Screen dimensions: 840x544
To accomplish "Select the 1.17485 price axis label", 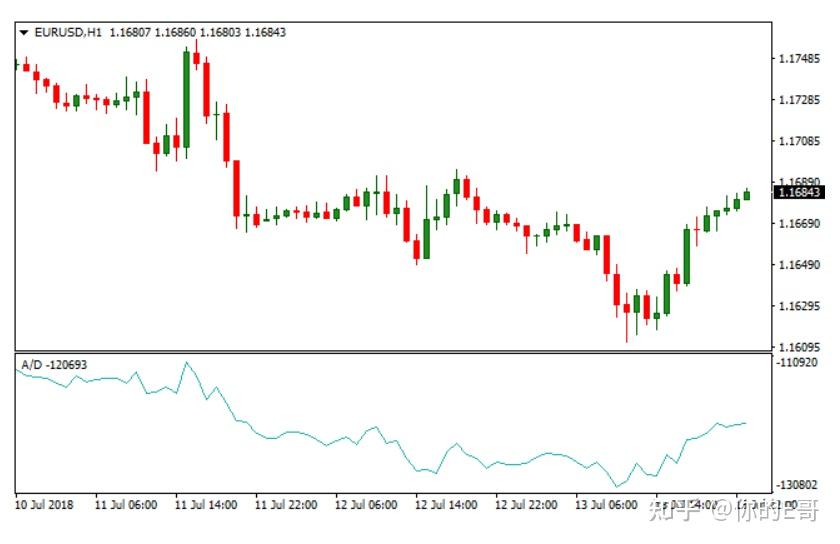I will click(x=799, y=58).
